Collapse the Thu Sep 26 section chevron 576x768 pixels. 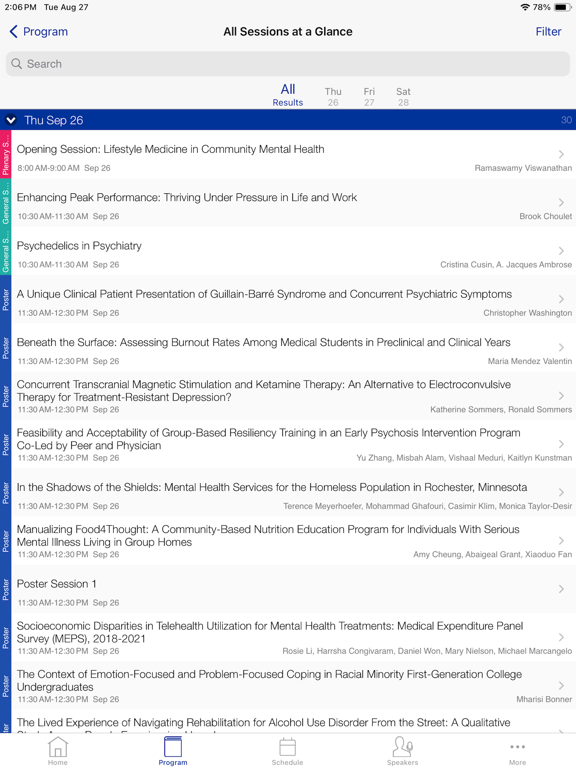[x=11, y=120]
